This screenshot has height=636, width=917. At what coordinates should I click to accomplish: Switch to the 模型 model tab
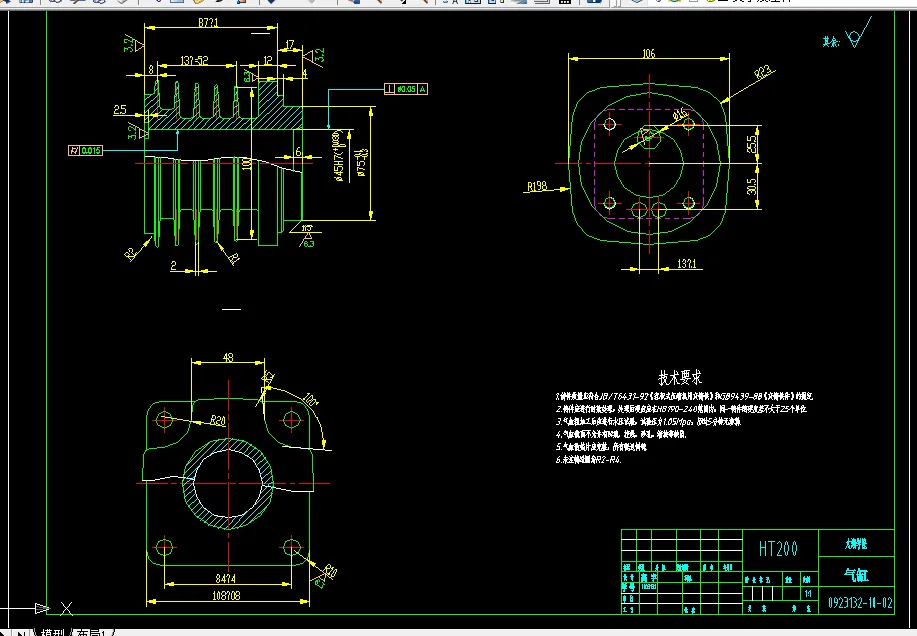coord(52,632)
